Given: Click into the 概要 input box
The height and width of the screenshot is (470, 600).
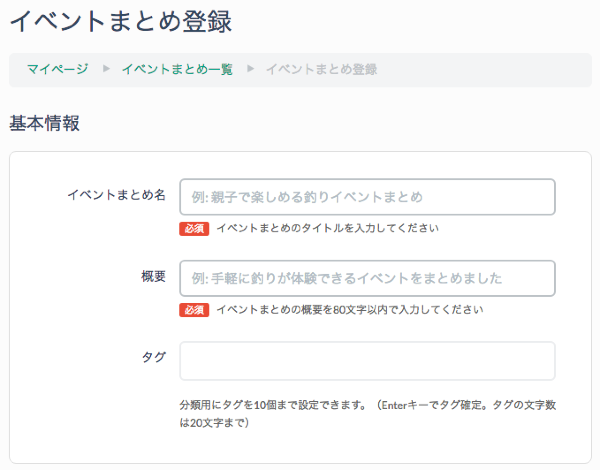Looking at the screenshot, I should coord(367,278).
